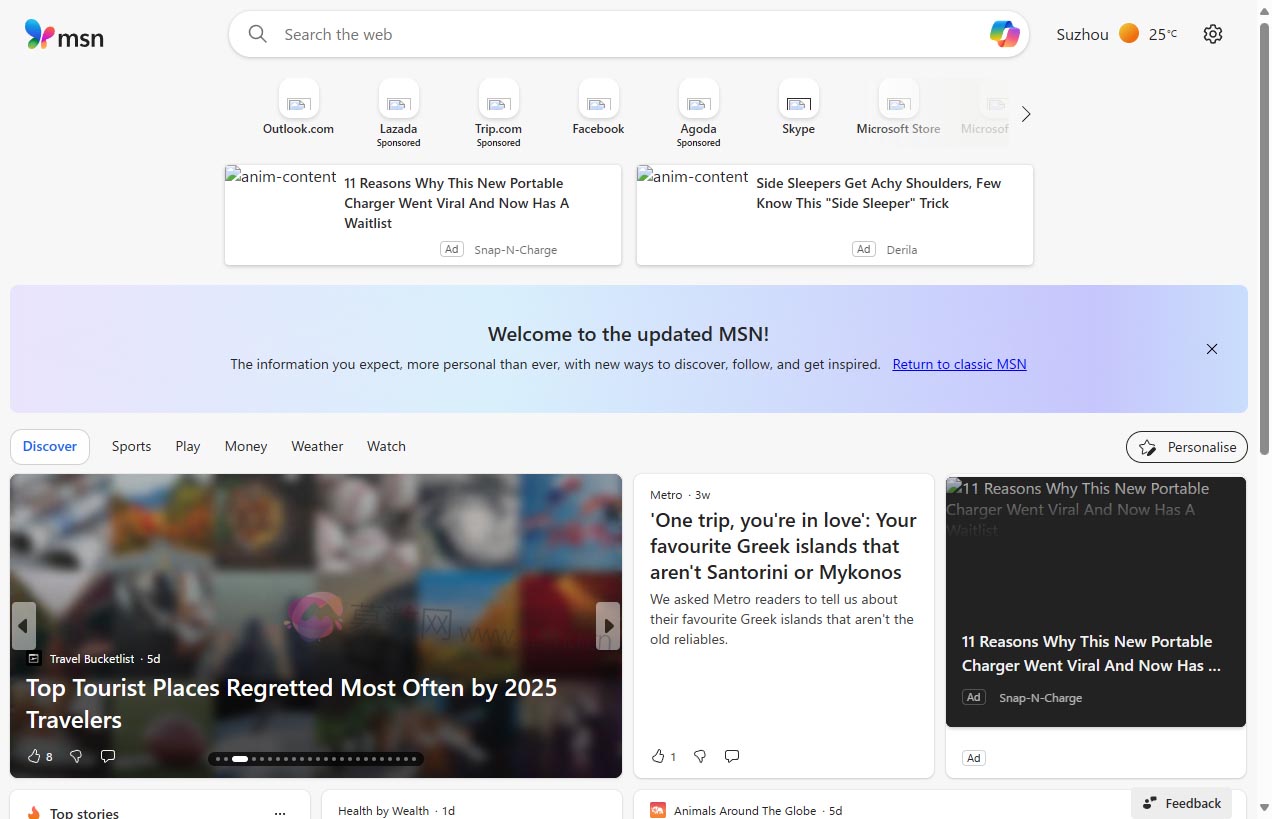Open Copilot from the search bar
This screenshot has width=1272, height=819.
point(1004,34)
